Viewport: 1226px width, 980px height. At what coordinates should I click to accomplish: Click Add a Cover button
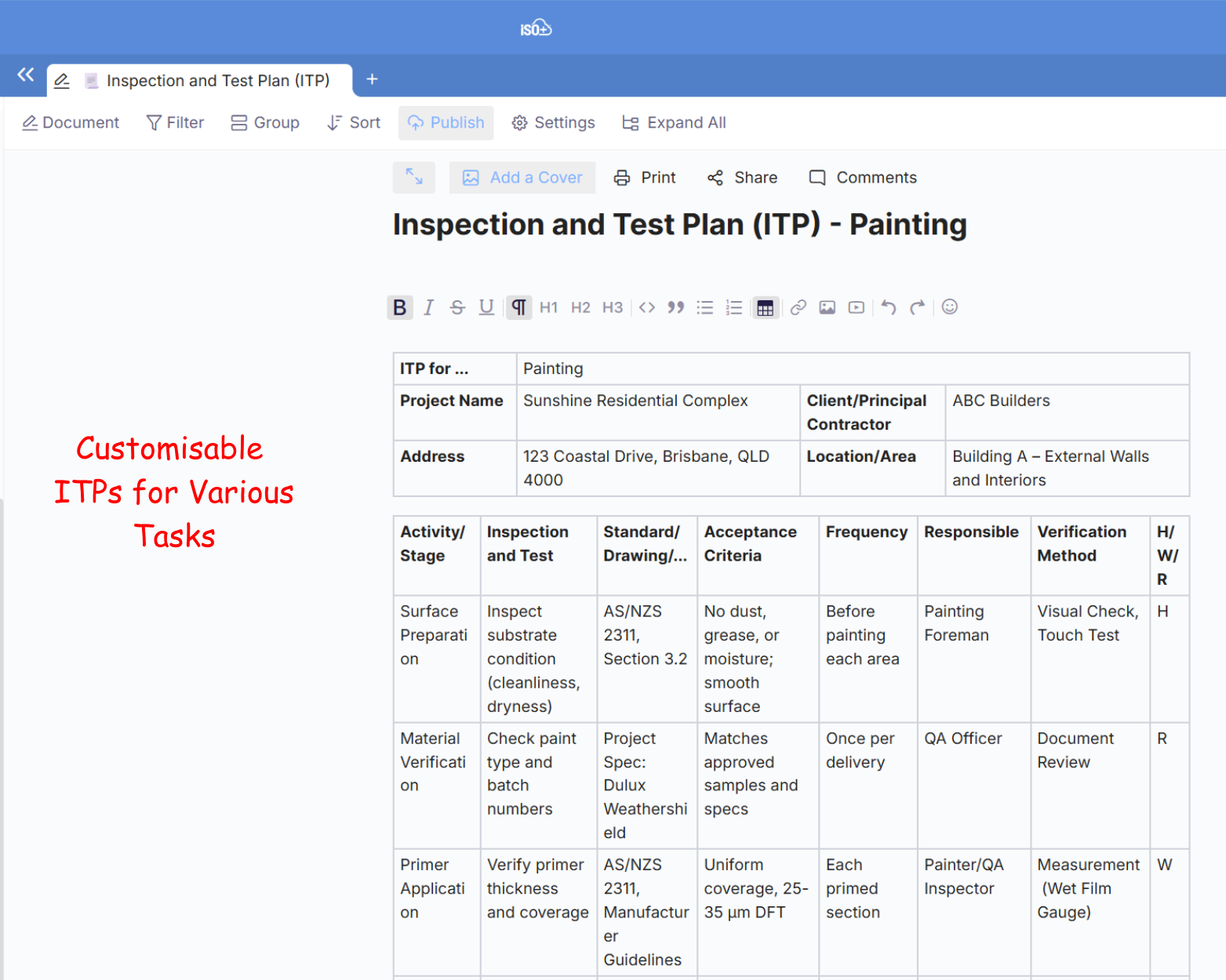point(522,178)
